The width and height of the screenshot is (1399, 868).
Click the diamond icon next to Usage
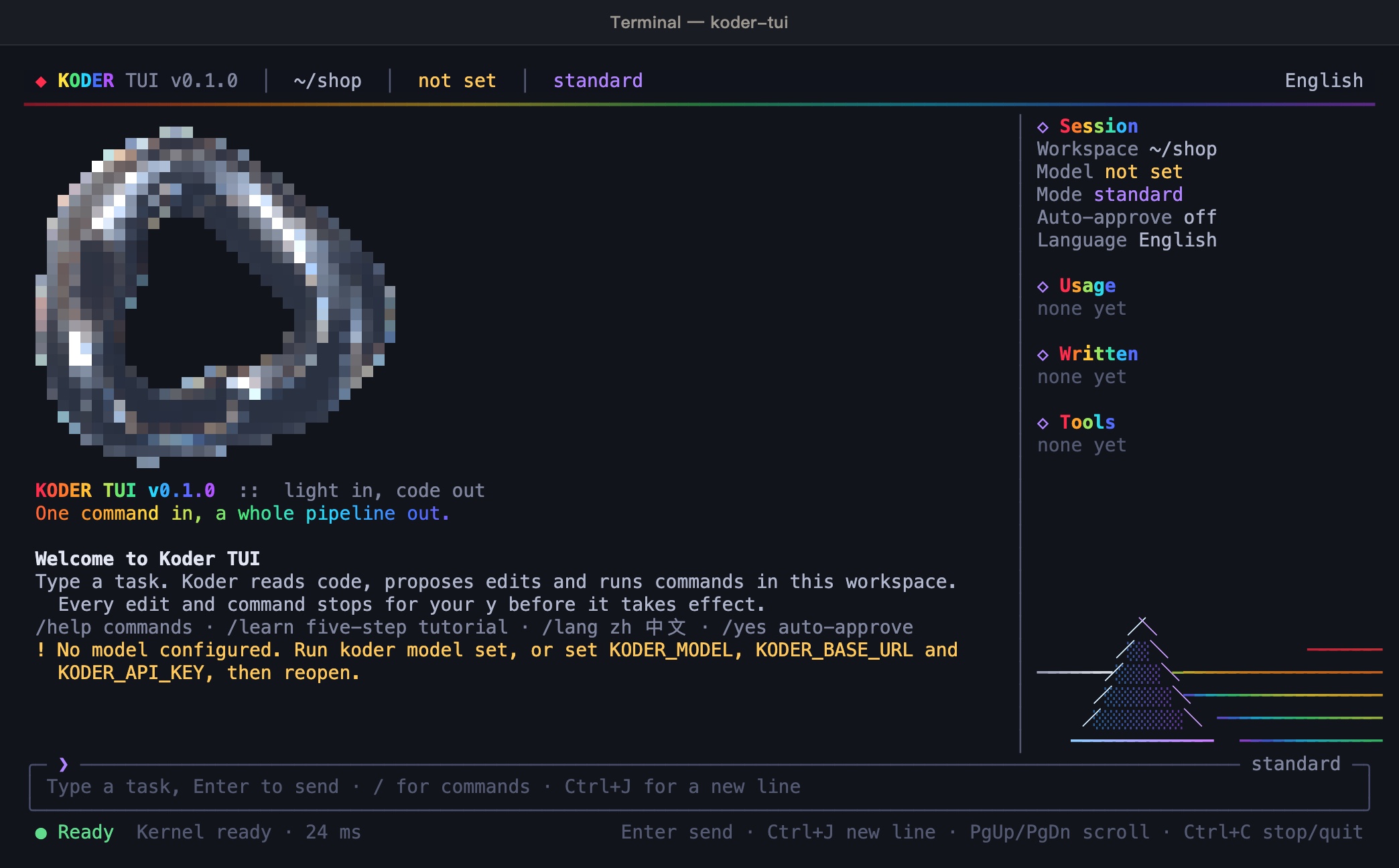1043,287
